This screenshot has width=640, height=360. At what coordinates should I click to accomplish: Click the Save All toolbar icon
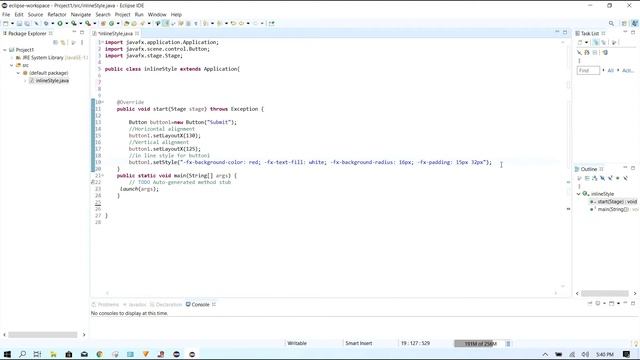click(x=27, y=23)
